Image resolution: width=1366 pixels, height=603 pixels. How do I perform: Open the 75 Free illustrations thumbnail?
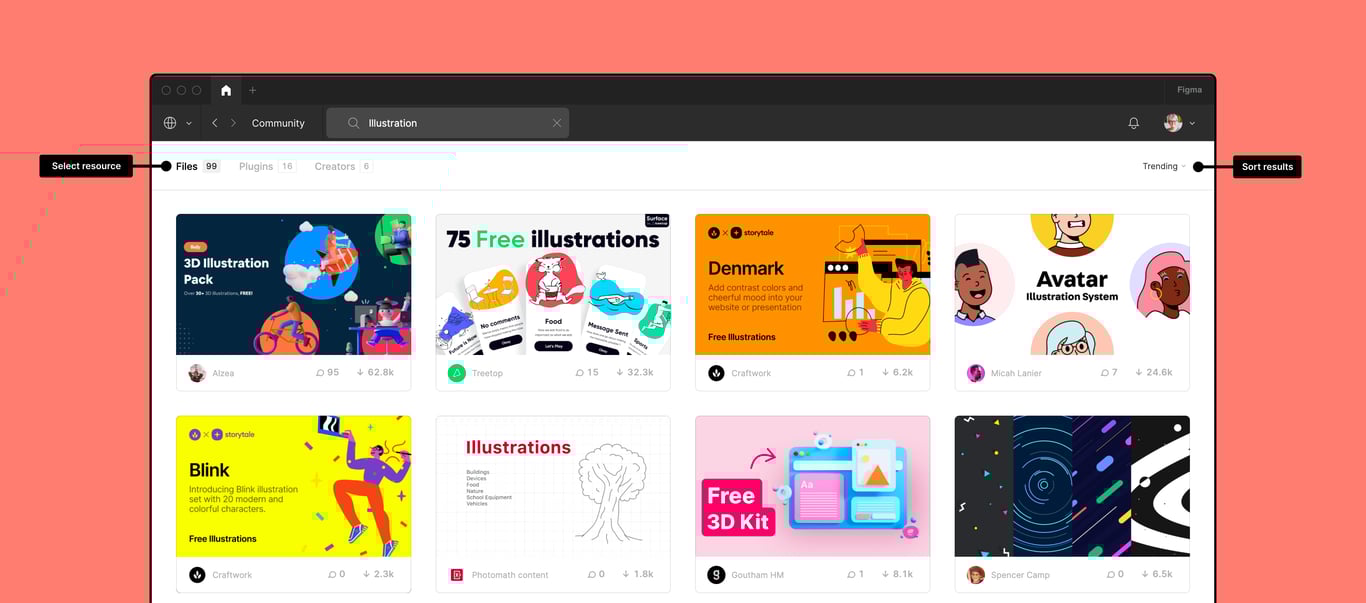[553, 284]
